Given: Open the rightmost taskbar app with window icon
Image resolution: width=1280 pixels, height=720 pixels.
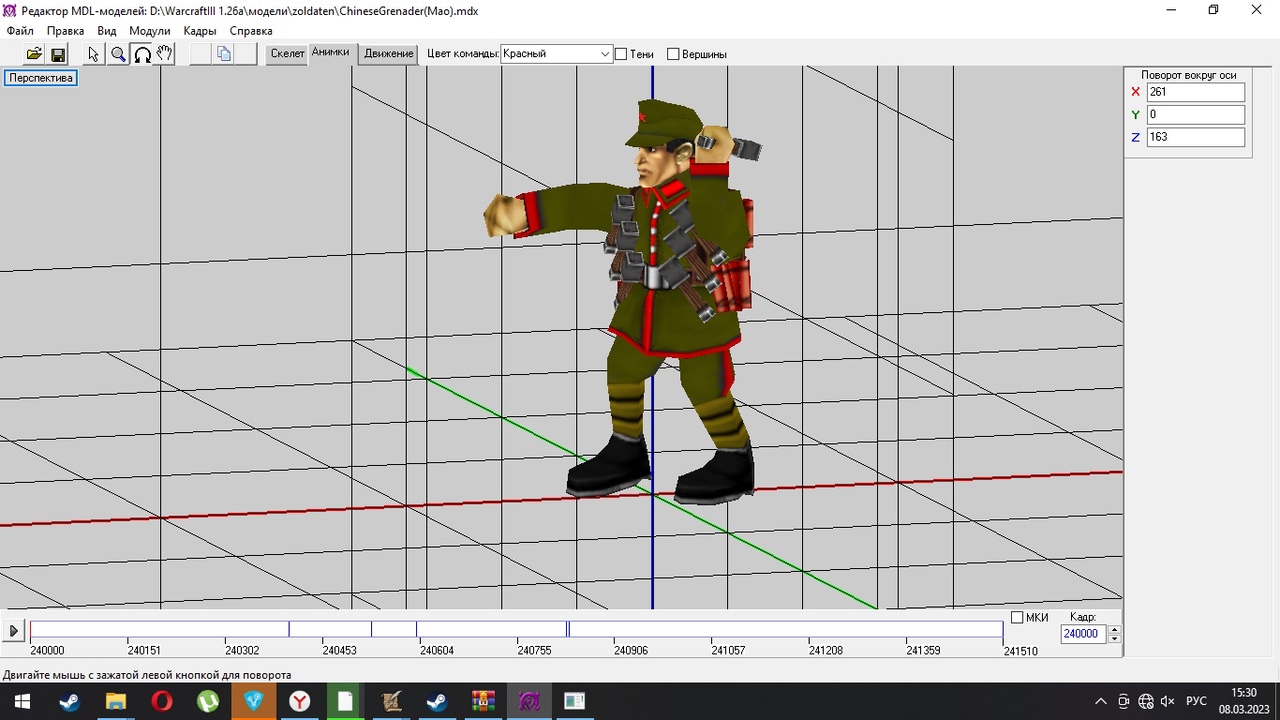Looking at the screenshot, I should [x=574, y=702].
